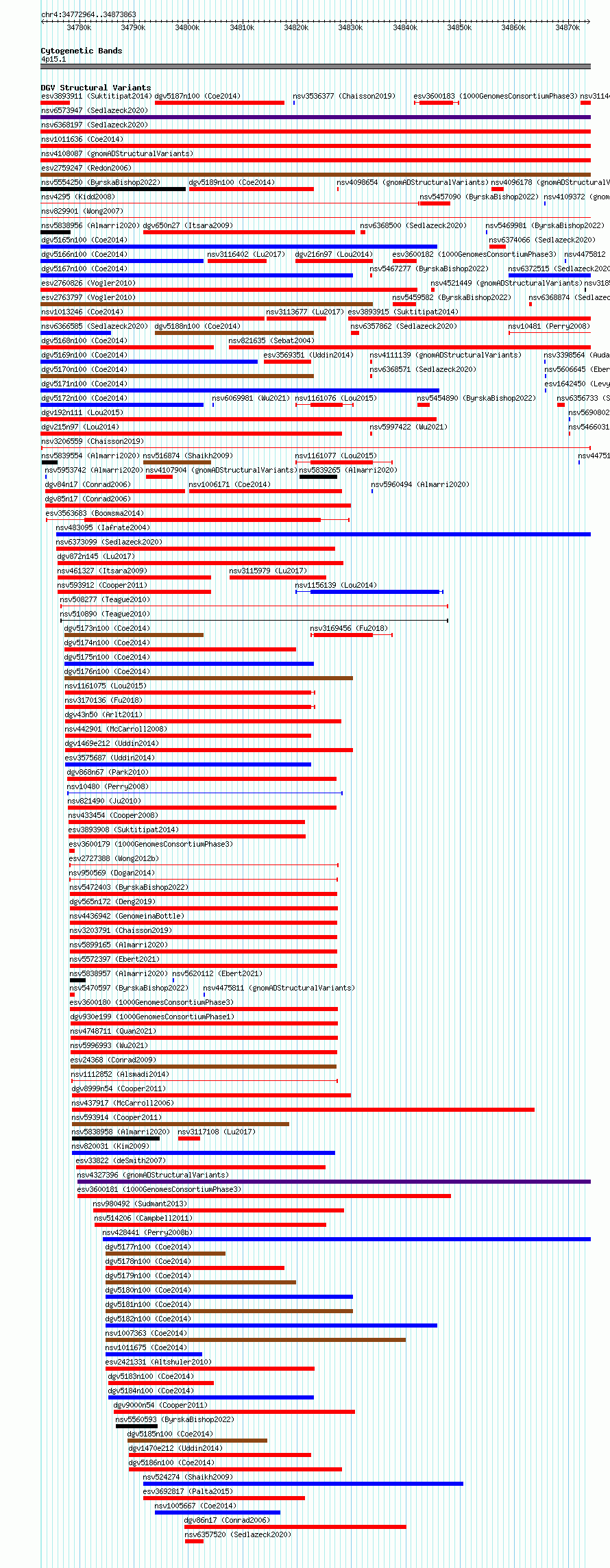Click nsv428441 (Perry2008b) label
Image resolution: width=610 pixels, height=1568 pixels.
point(147,1232)
